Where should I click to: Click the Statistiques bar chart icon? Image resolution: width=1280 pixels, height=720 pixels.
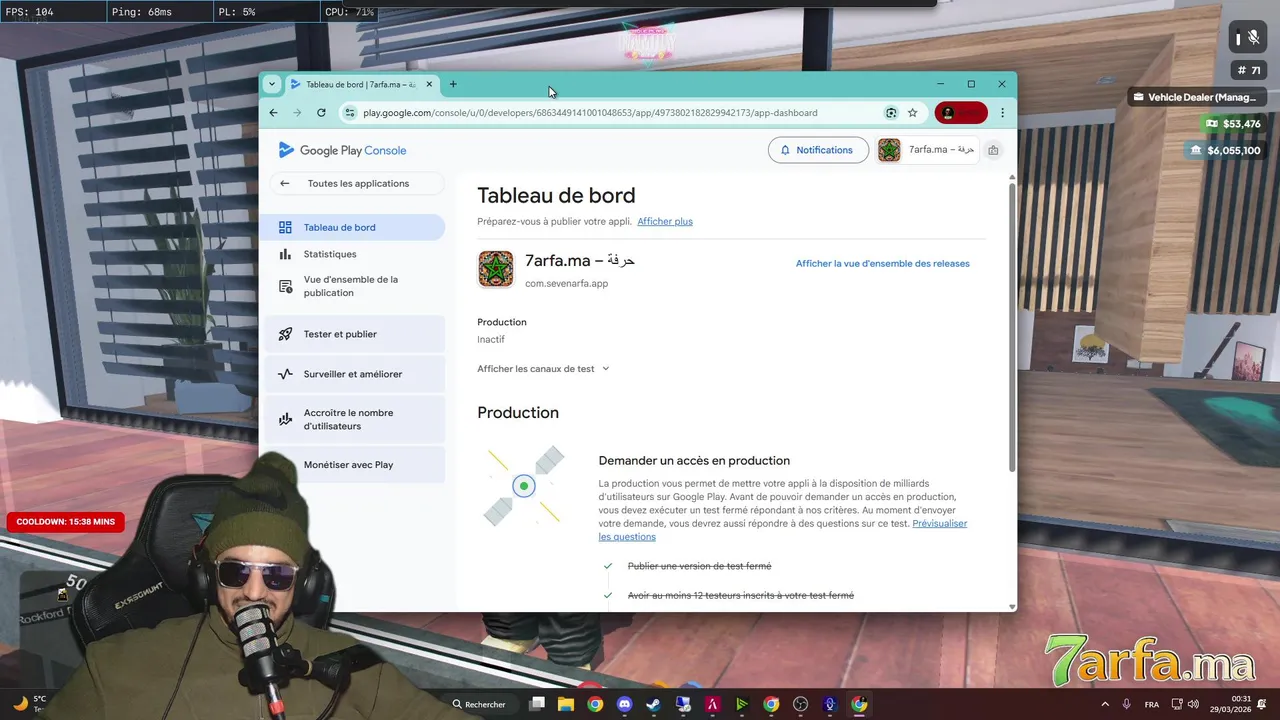(285, 254)
